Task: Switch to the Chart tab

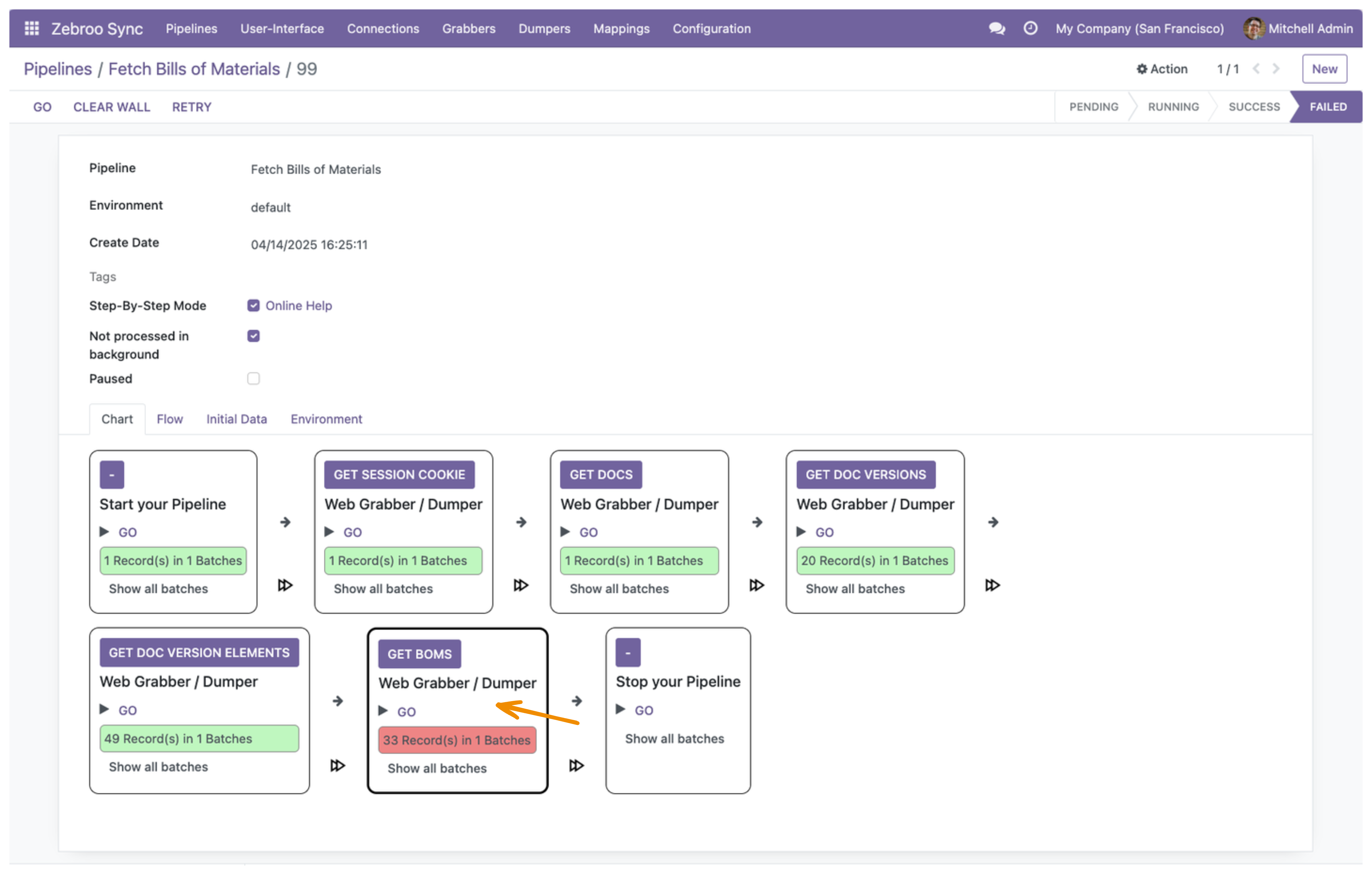Action: [x=117, y=419]
